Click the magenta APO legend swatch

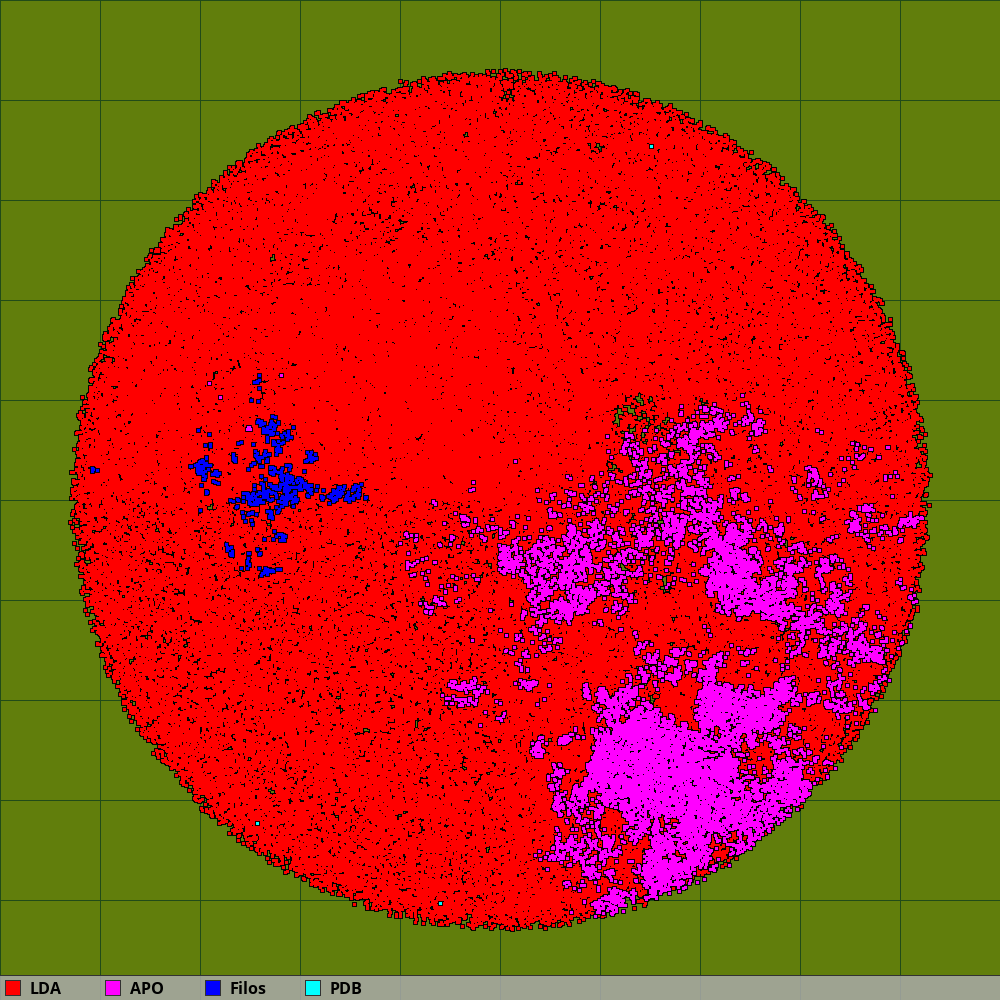coord(113,988)
